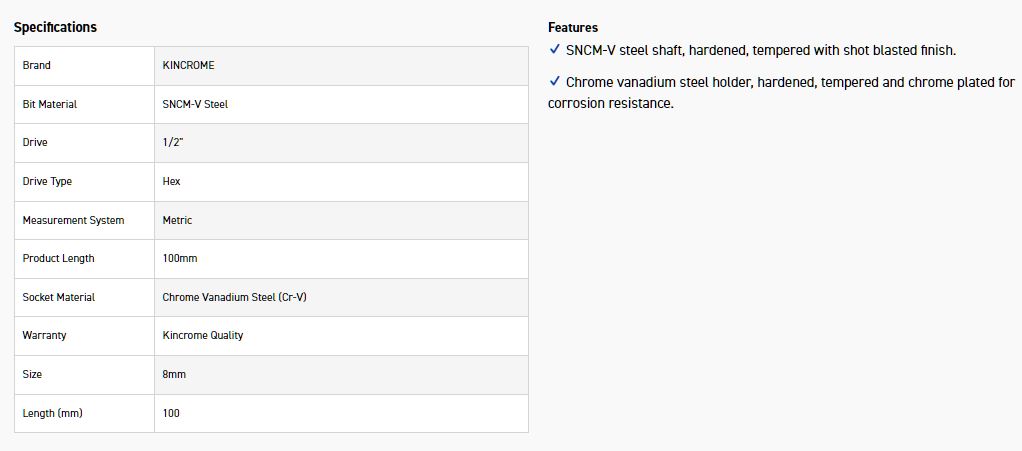Click the Drive Type label
The width and height of the screenshot is (1022, 451).
click(x=47, y=181)
